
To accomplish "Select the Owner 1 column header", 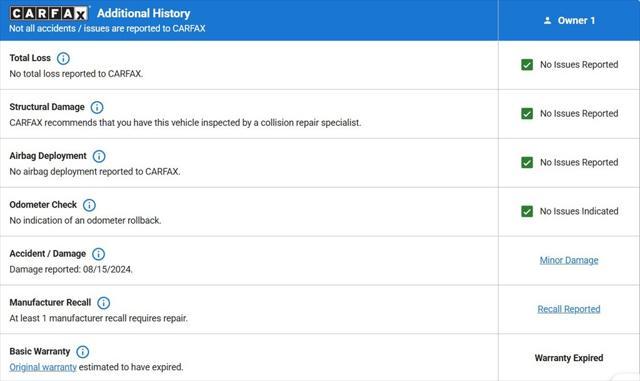I will click(569, 20).
